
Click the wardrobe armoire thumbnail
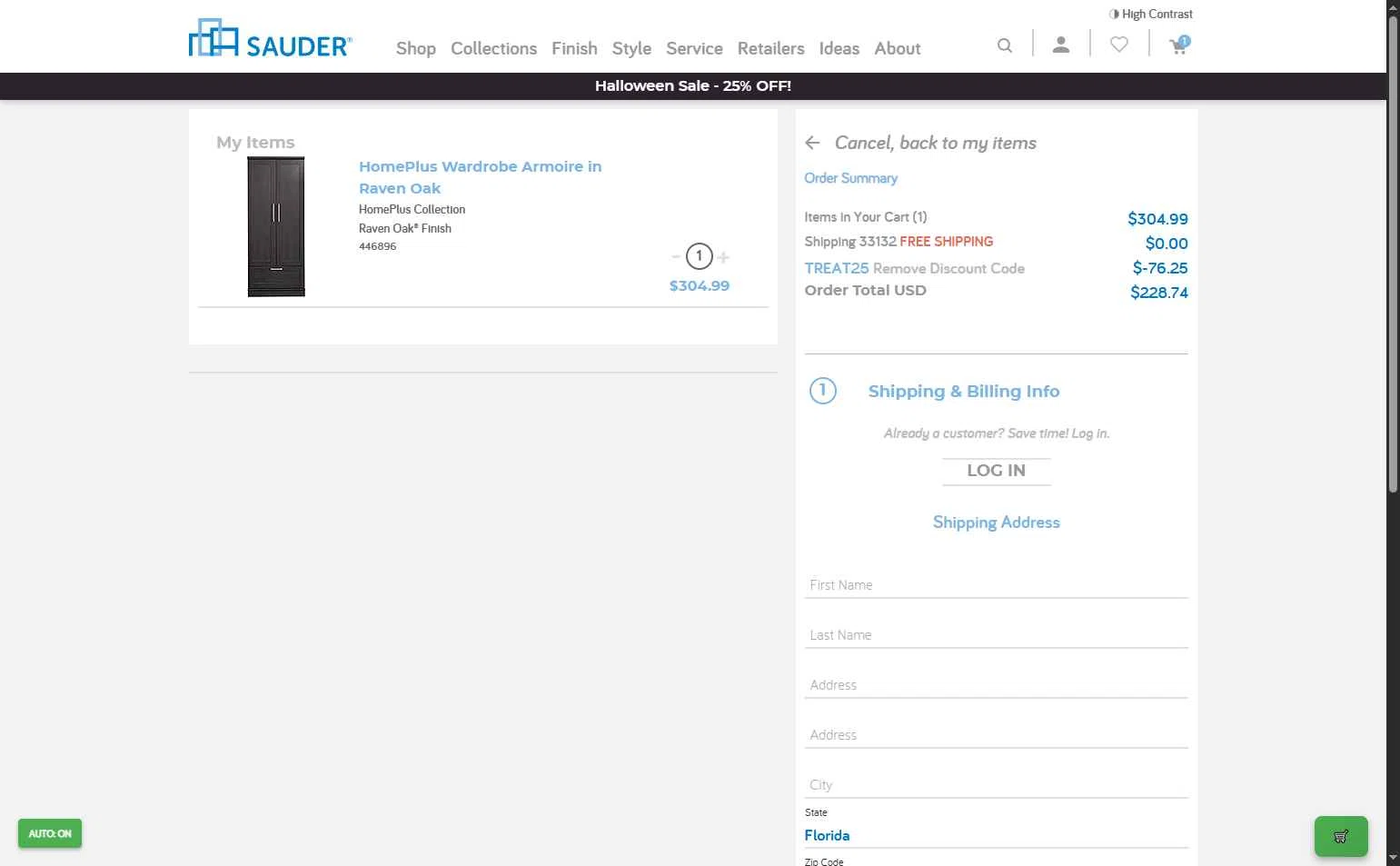(276, 226)
